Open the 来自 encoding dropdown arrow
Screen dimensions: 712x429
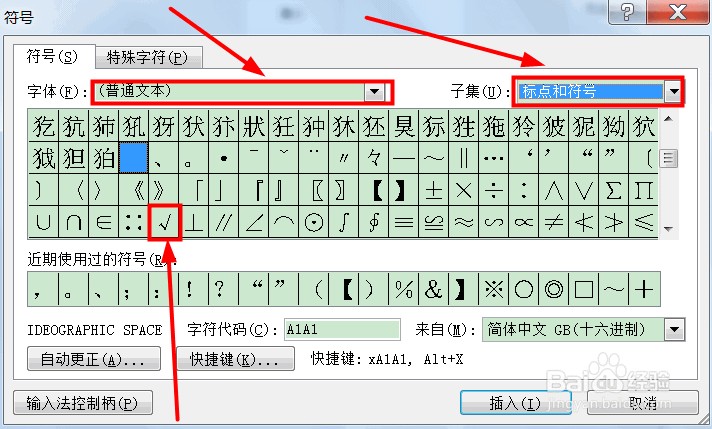[674, 330]
